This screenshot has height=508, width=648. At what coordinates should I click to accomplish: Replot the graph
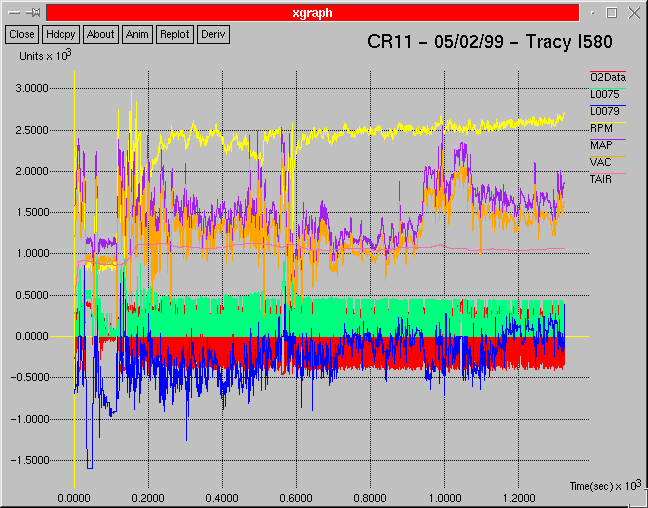point(174,34)
